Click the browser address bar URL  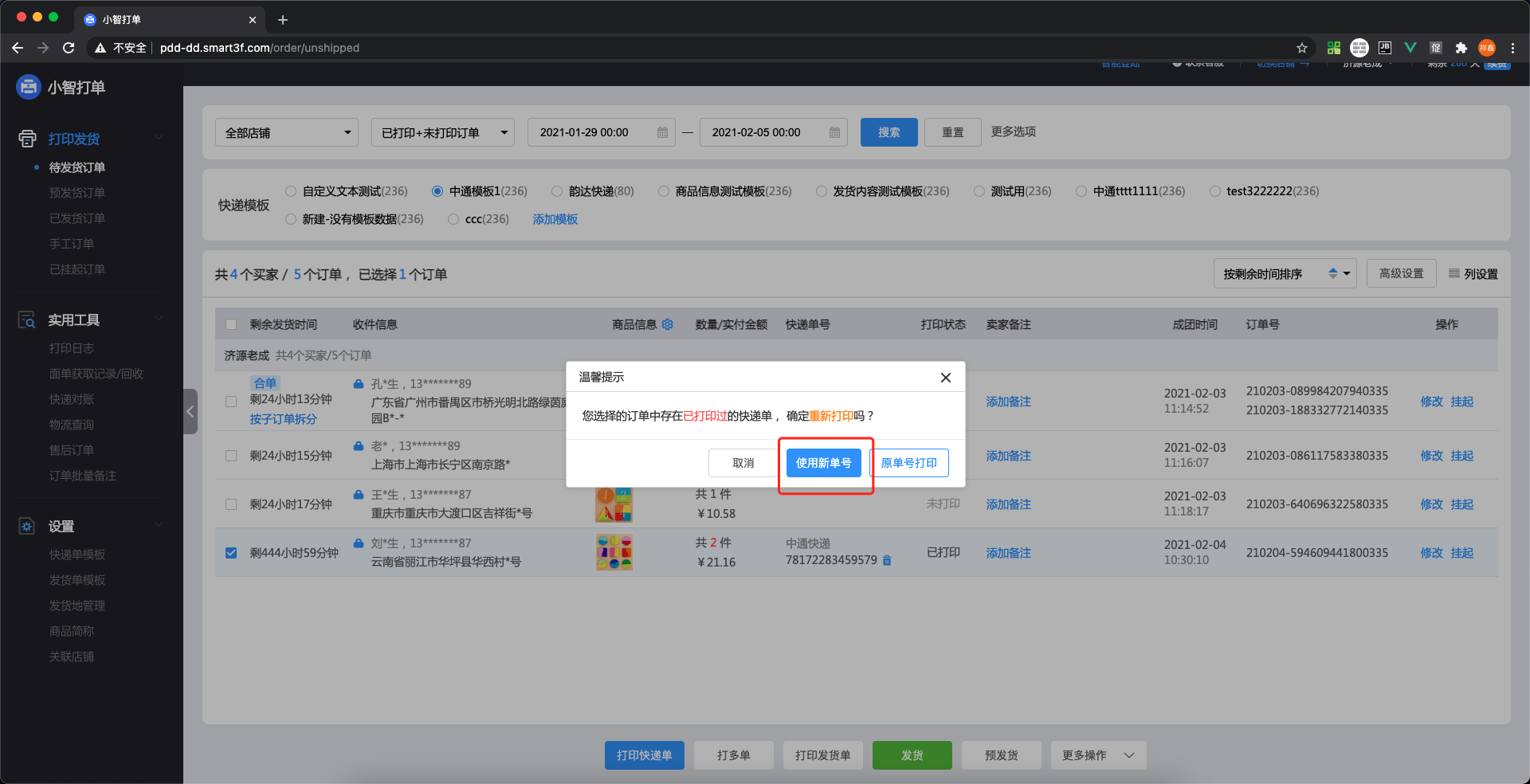[x=260, y=48]
